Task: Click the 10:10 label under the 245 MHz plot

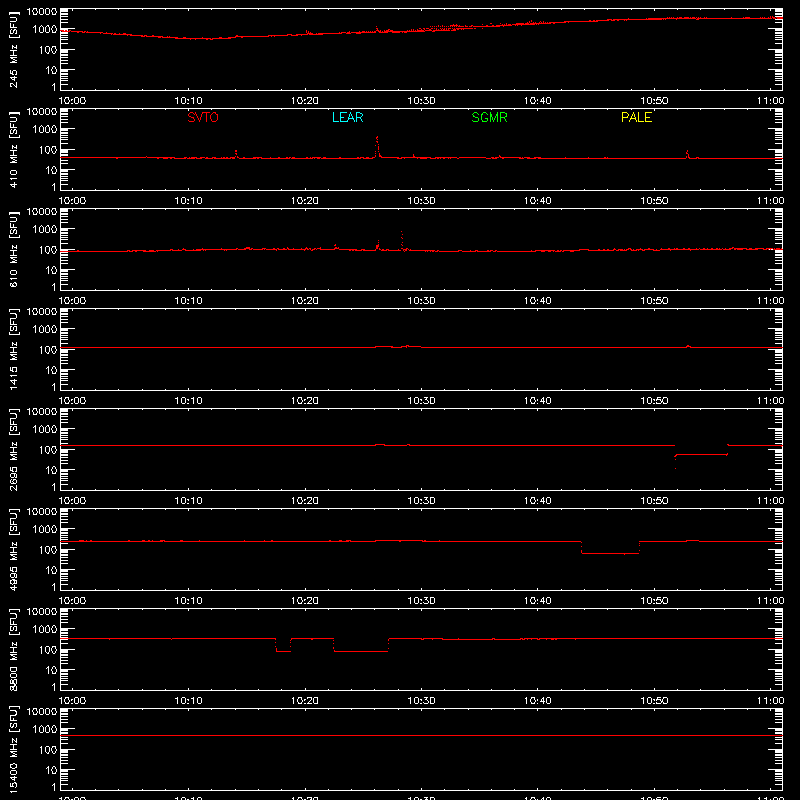Action: (189, 101)
